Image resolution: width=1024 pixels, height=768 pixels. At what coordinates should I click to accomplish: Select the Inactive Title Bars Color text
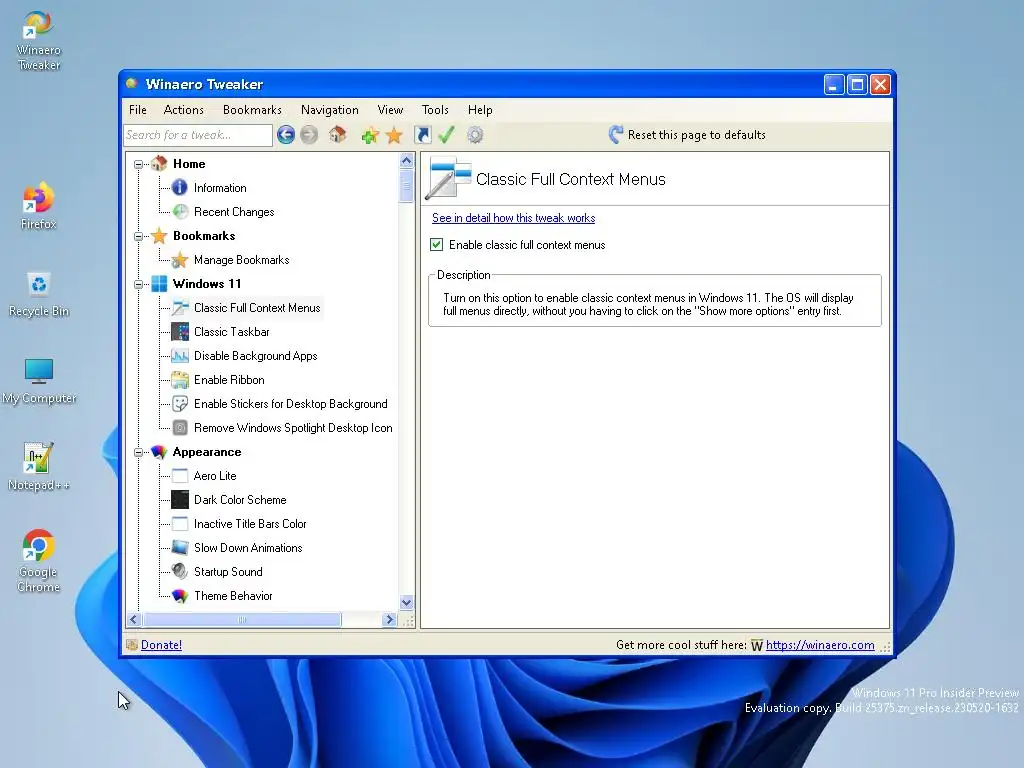click(250, 524)
